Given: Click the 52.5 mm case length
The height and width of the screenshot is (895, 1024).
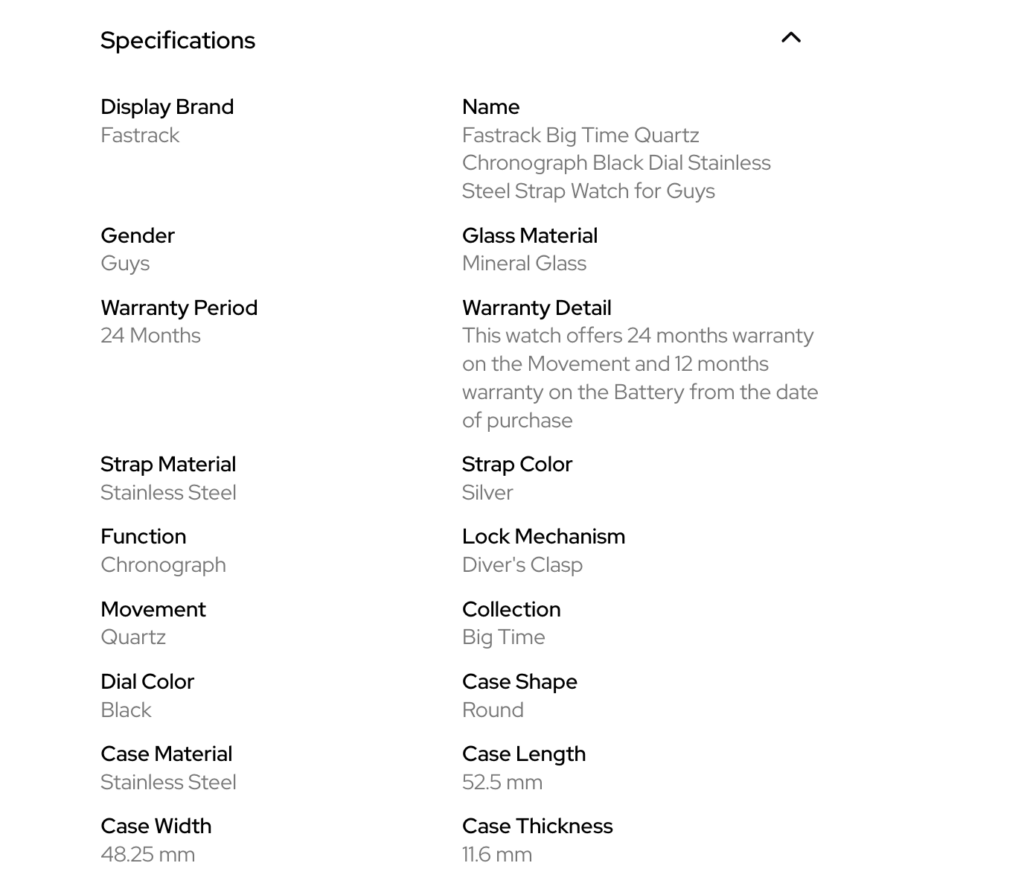Looking at the screenshot, I should [502, 782].
